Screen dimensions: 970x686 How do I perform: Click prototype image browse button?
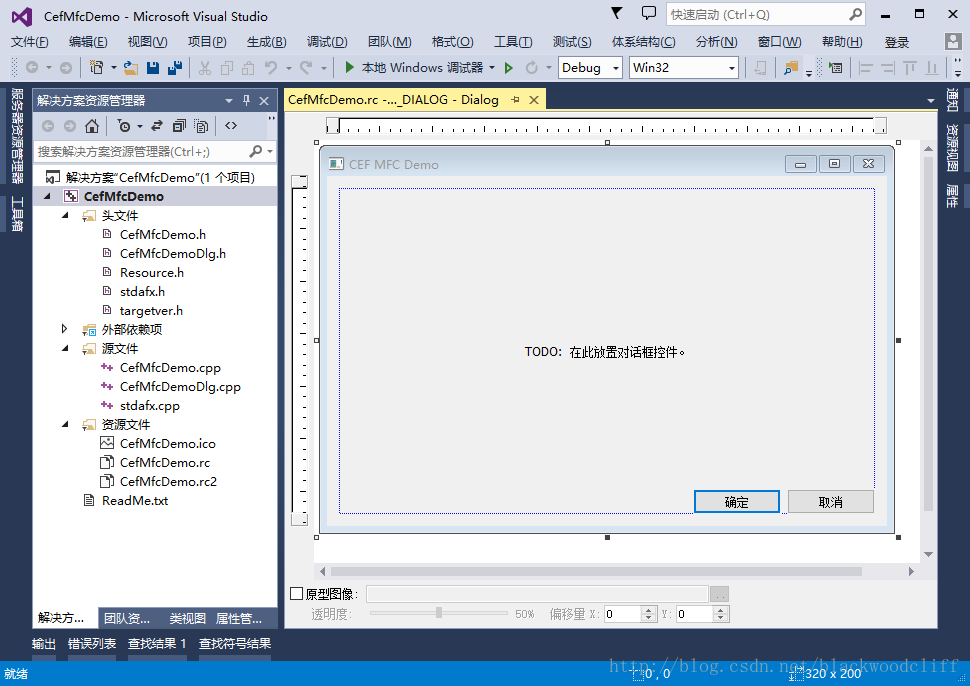719,594
